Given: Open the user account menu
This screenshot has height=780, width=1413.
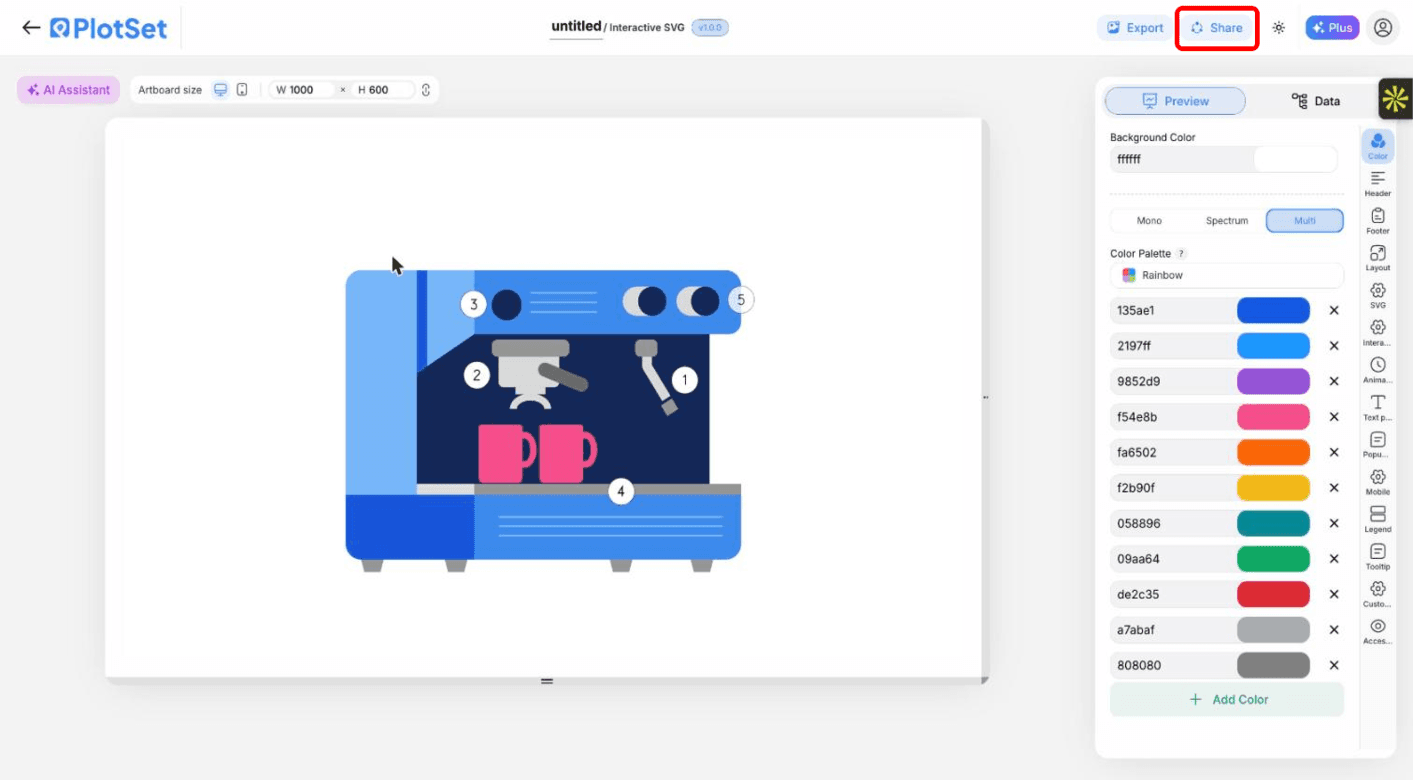Looking at the screenshot, I should click(x=1383, y=28).
